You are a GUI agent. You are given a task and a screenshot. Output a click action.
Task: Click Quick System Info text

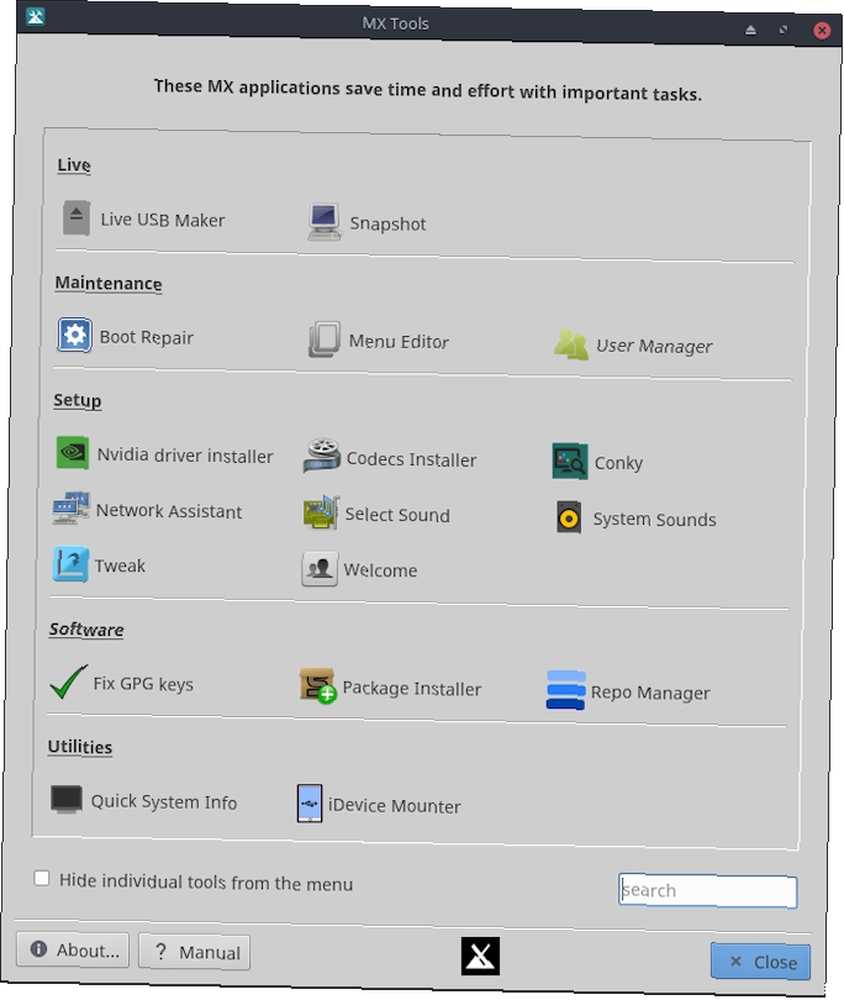pyautogui.click(x=164, y=802)
